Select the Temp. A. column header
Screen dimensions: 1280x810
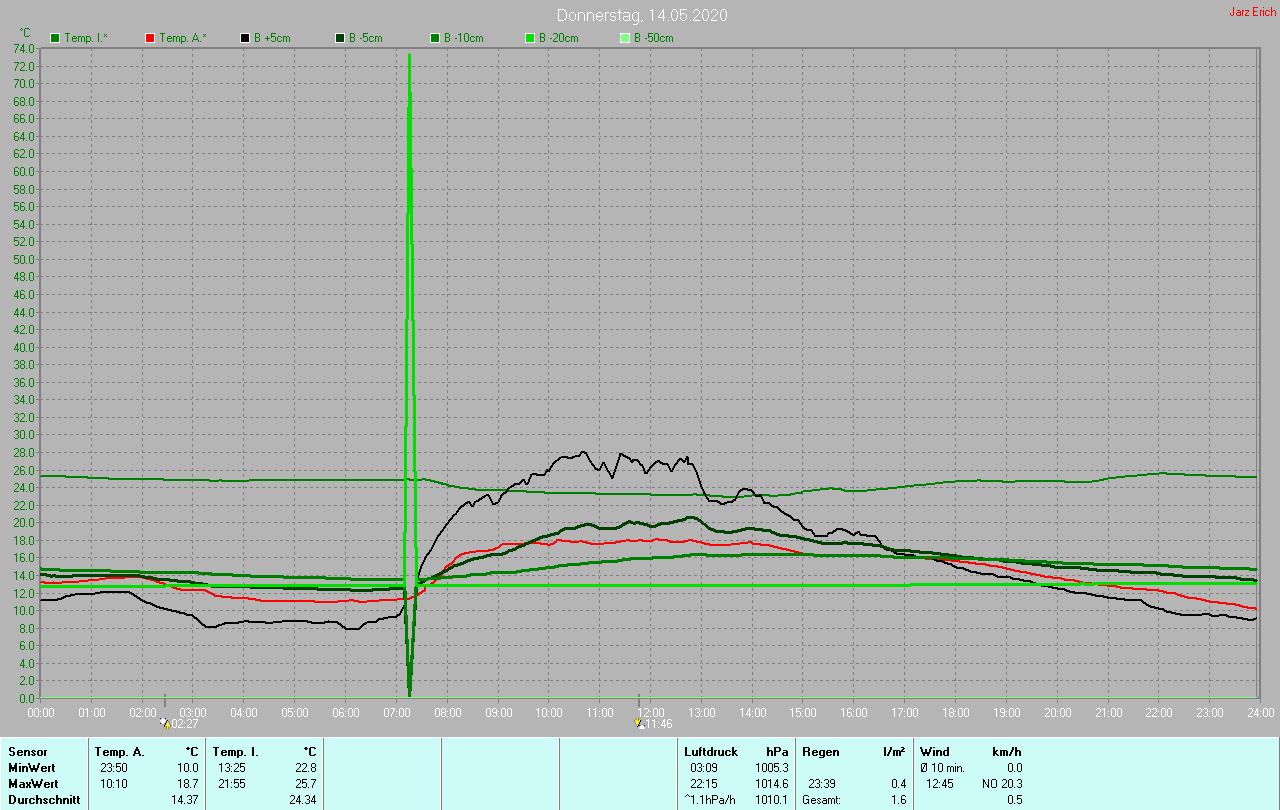(x=119, y=751)
